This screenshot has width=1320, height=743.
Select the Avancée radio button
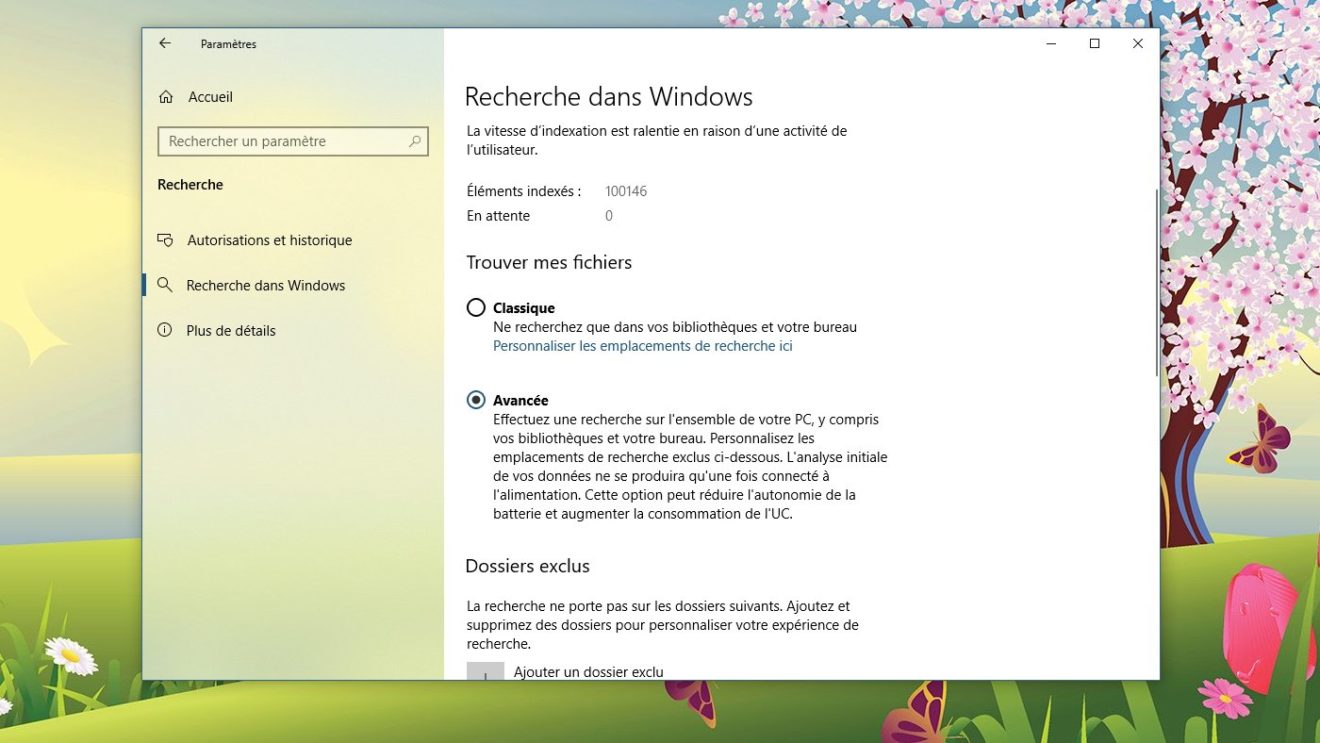tap(476, 400)
